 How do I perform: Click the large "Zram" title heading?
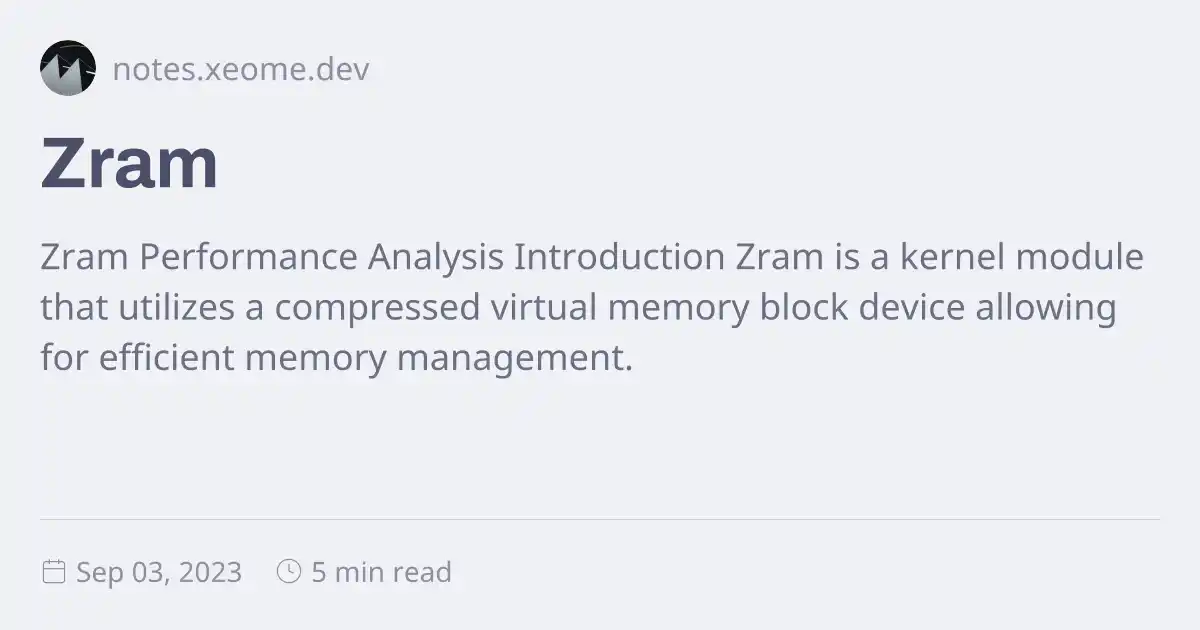pos(129,164)
